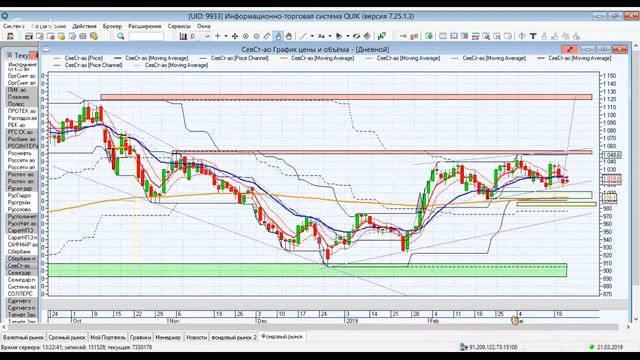Switch to the Срочный рынок tab

67,338
